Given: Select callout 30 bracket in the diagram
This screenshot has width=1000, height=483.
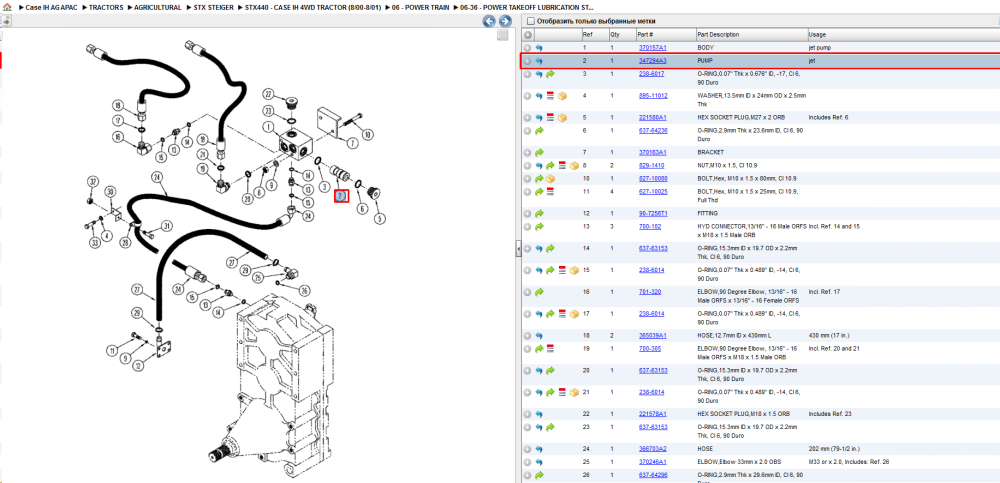Looking at the screenshot, I should point(110,191).
